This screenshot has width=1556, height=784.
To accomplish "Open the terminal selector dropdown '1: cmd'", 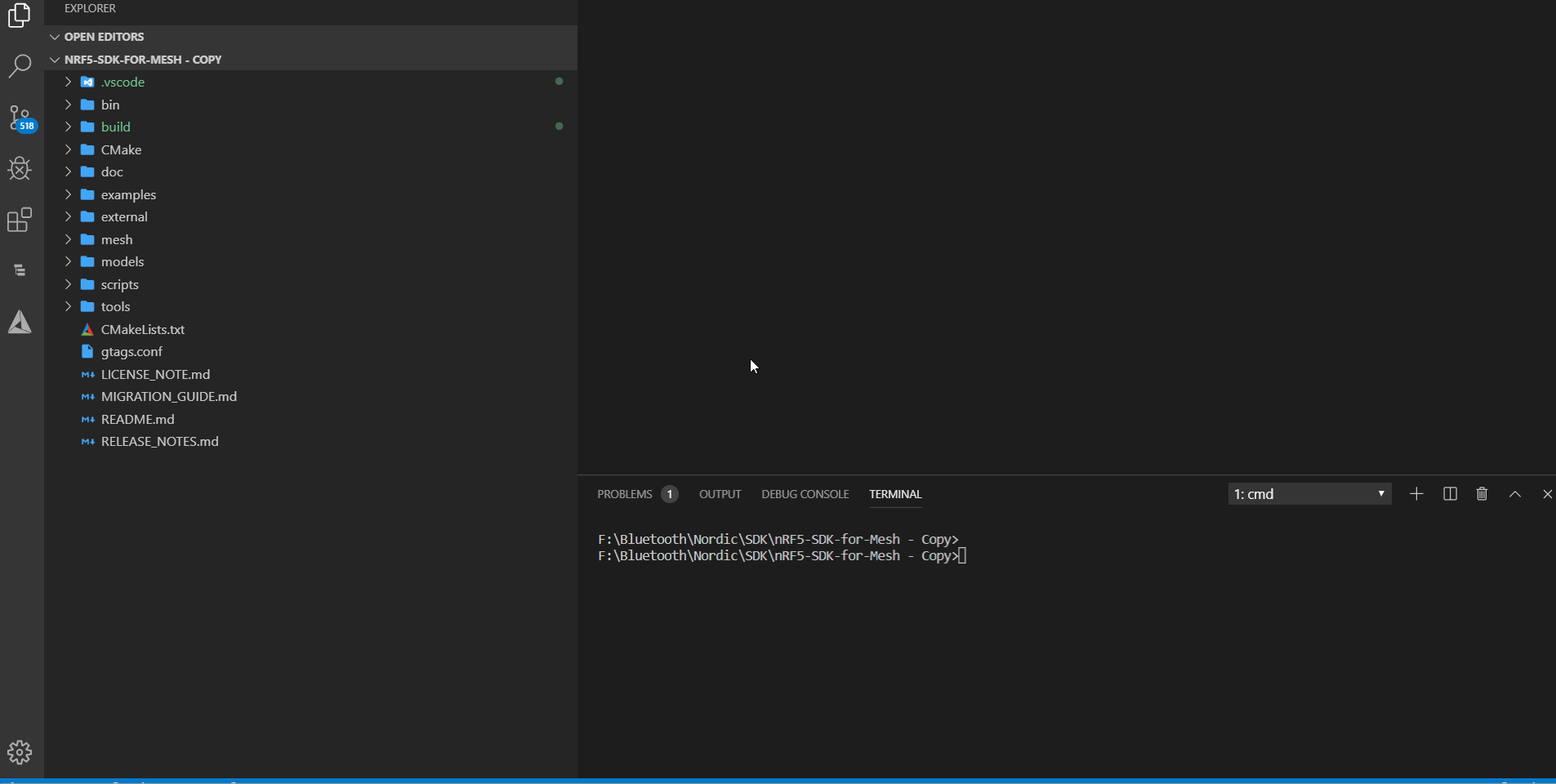I will [1309, 494].
